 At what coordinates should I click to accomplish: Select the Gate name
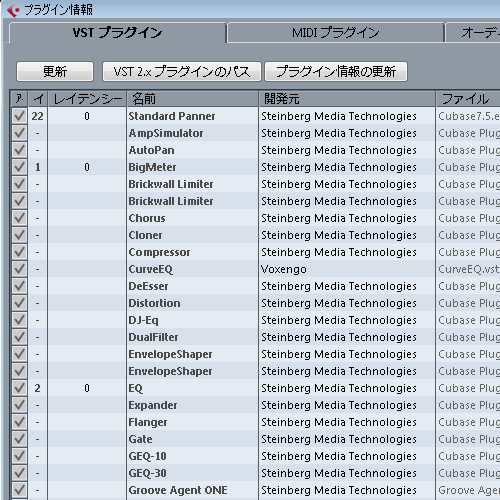pyautogui.click(x=140, y=439)
